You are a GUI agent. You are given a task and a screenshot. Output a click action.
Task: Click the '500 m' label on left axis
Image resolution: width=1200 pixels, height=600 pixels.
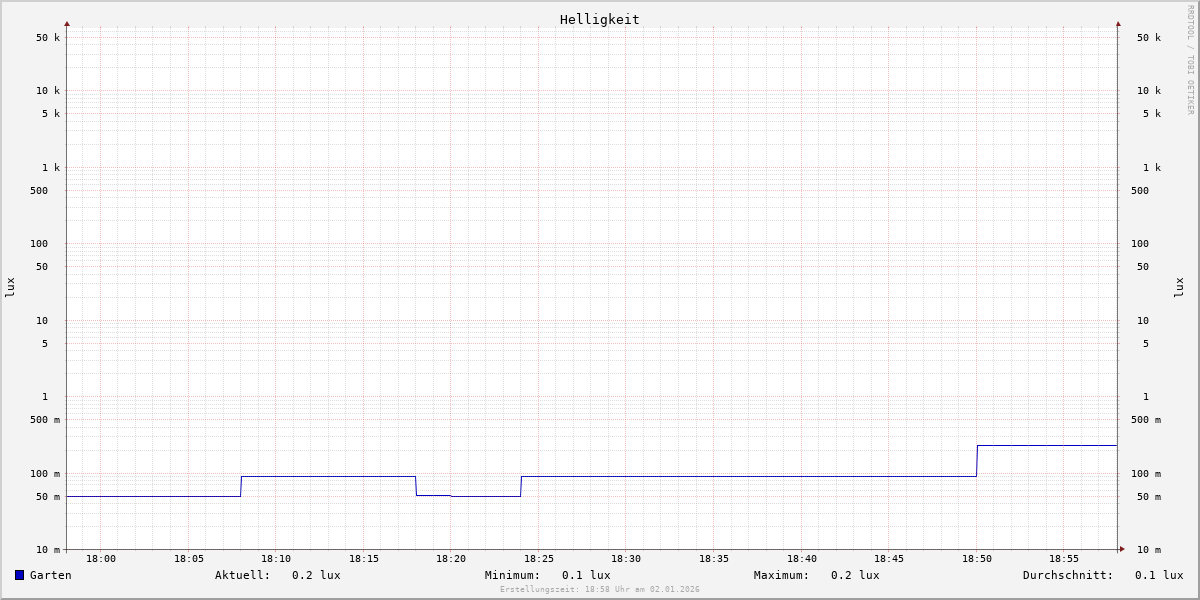pos(45,420)
